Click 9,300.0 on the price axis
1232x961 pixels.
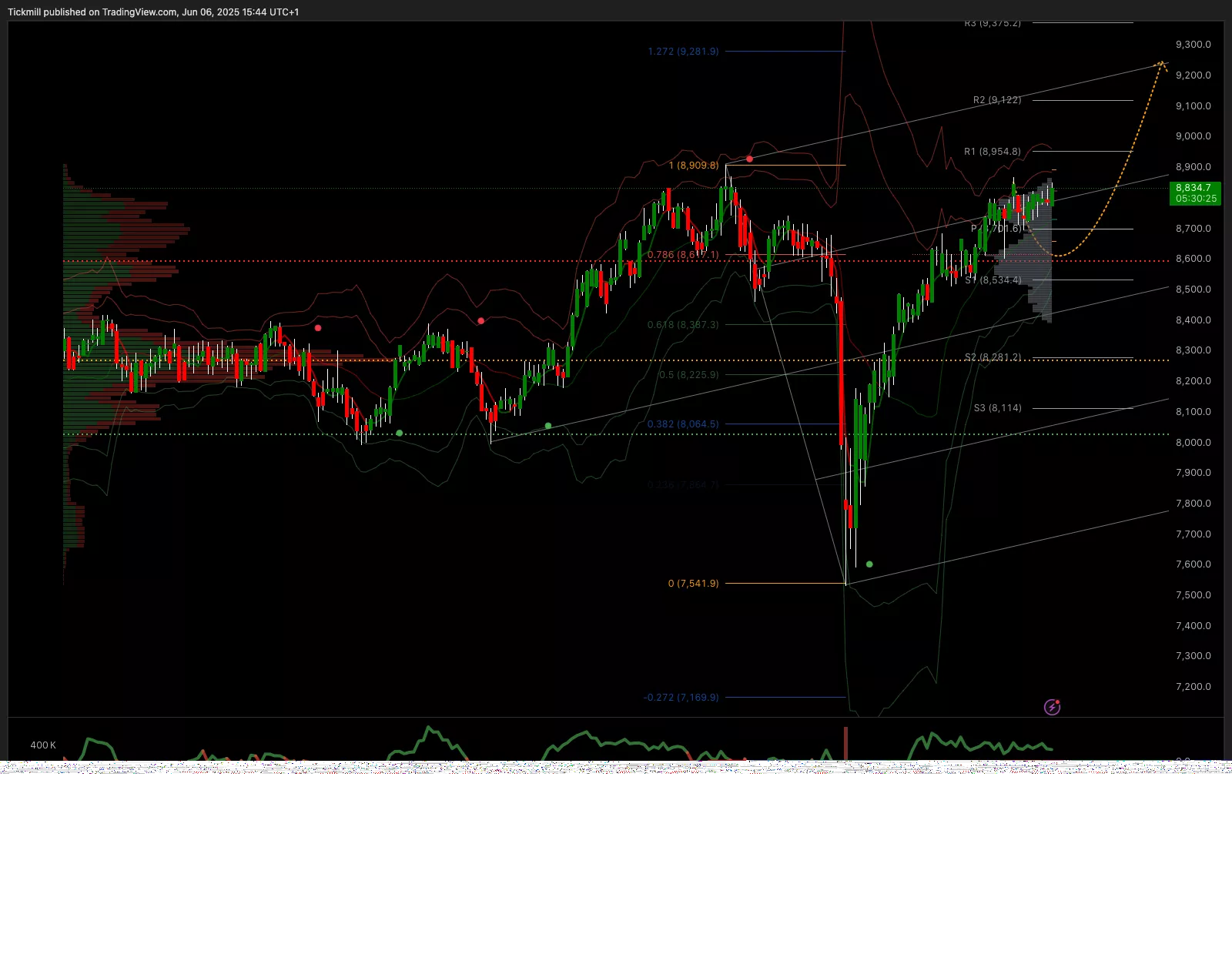click(1193, 45)
